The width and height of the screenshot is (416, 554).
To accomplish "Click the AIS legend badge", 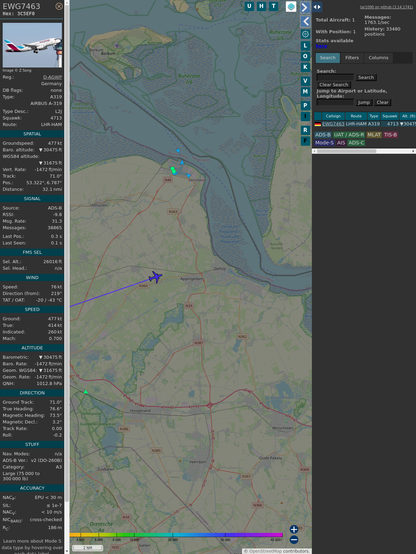I will [x=341, y=143].
